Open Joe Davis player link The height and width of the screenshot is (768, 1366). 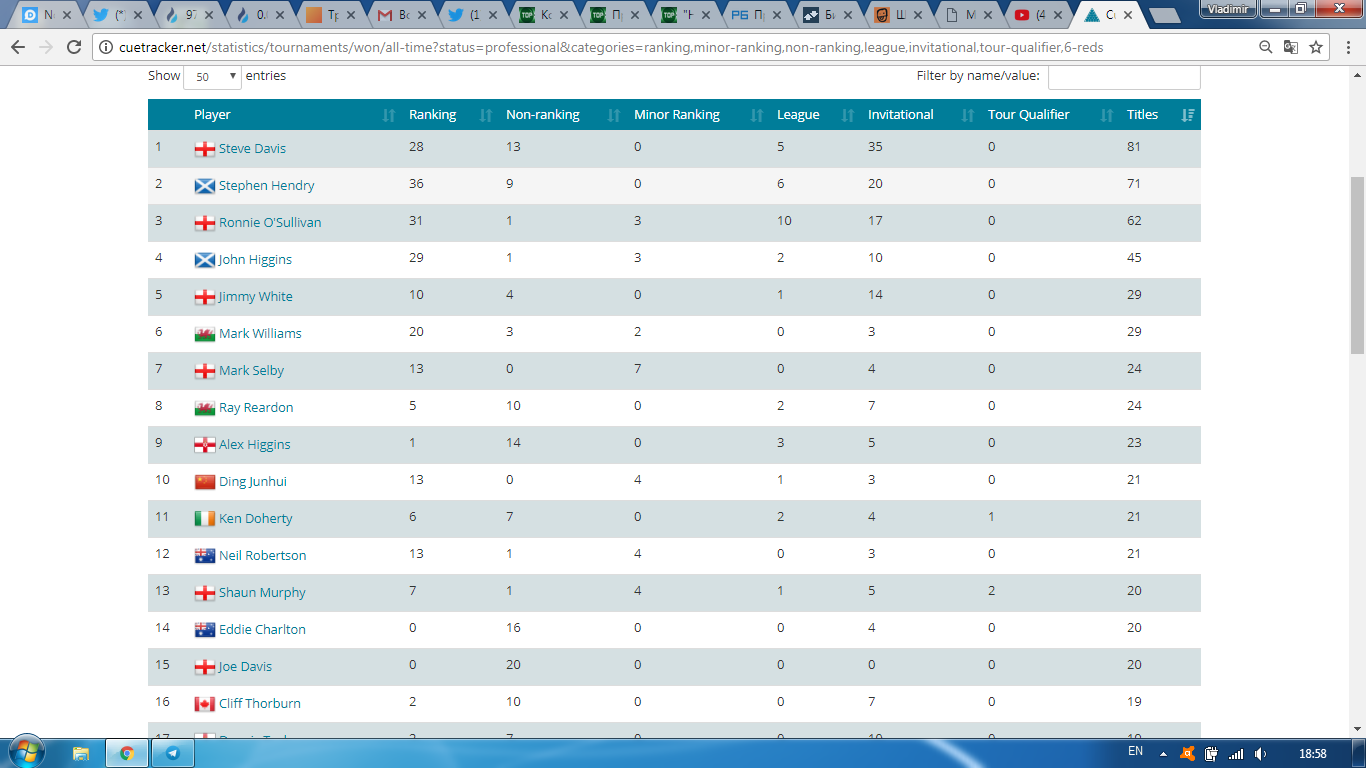(x=245, y=666)
